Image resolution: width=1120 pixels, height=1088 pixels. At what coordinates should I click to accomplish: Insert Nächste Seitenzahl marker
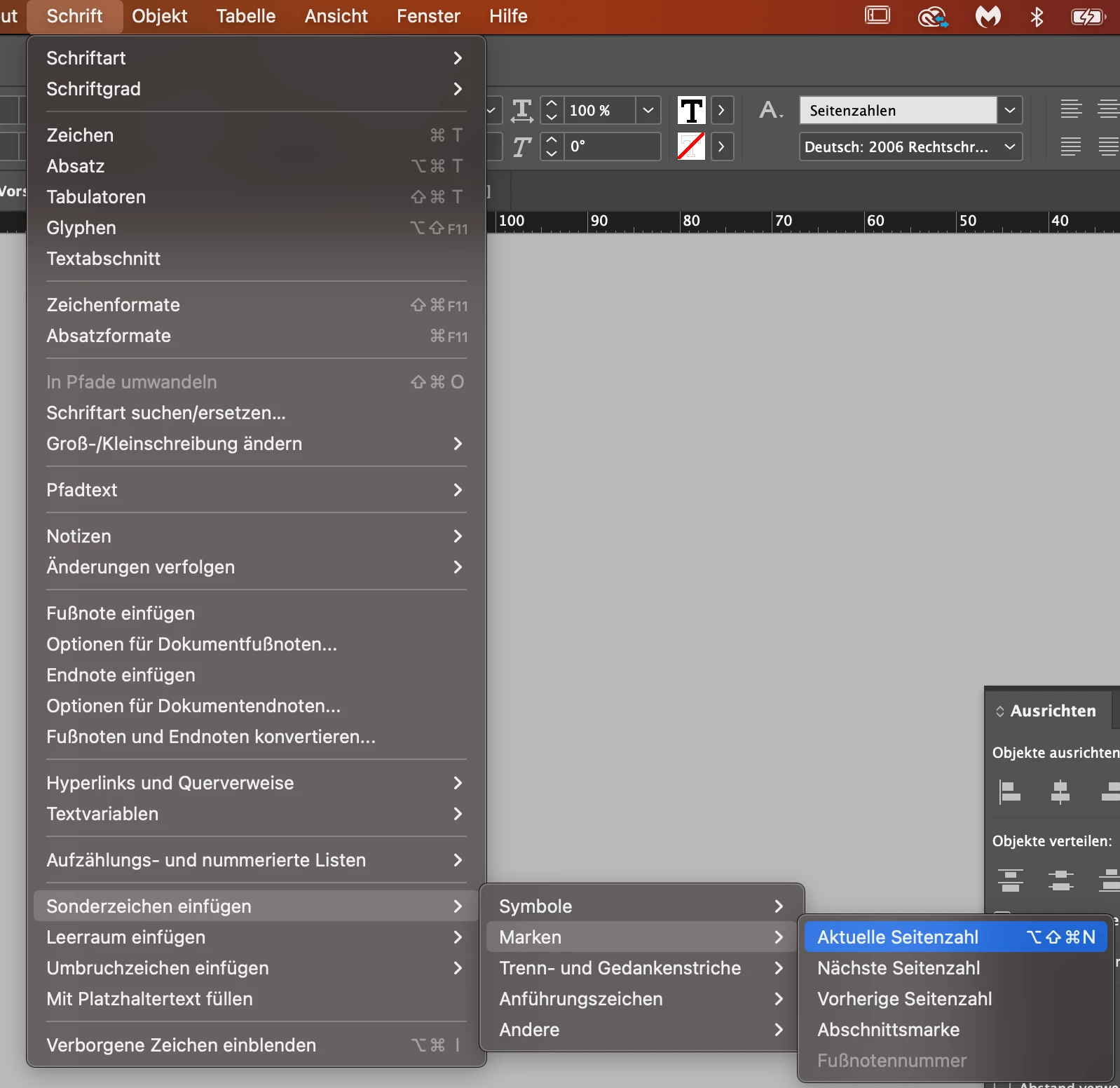point(956,968)
